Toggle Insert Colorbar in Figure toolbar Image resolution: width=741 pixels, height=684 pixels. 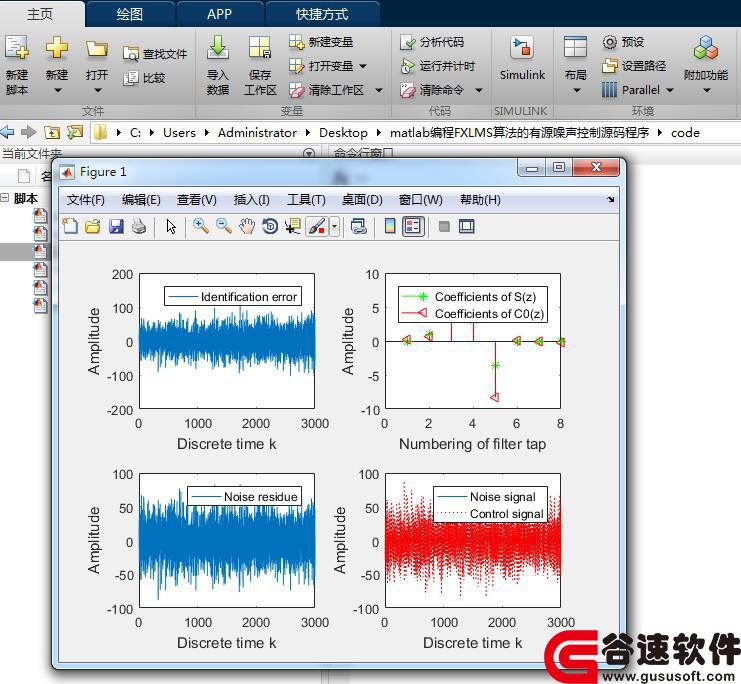390,226
